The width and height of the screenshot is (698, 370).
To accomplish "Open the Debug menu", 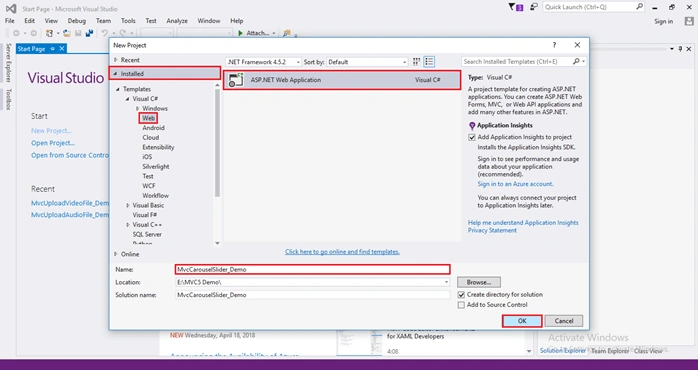I will click(x=77, y=21).
